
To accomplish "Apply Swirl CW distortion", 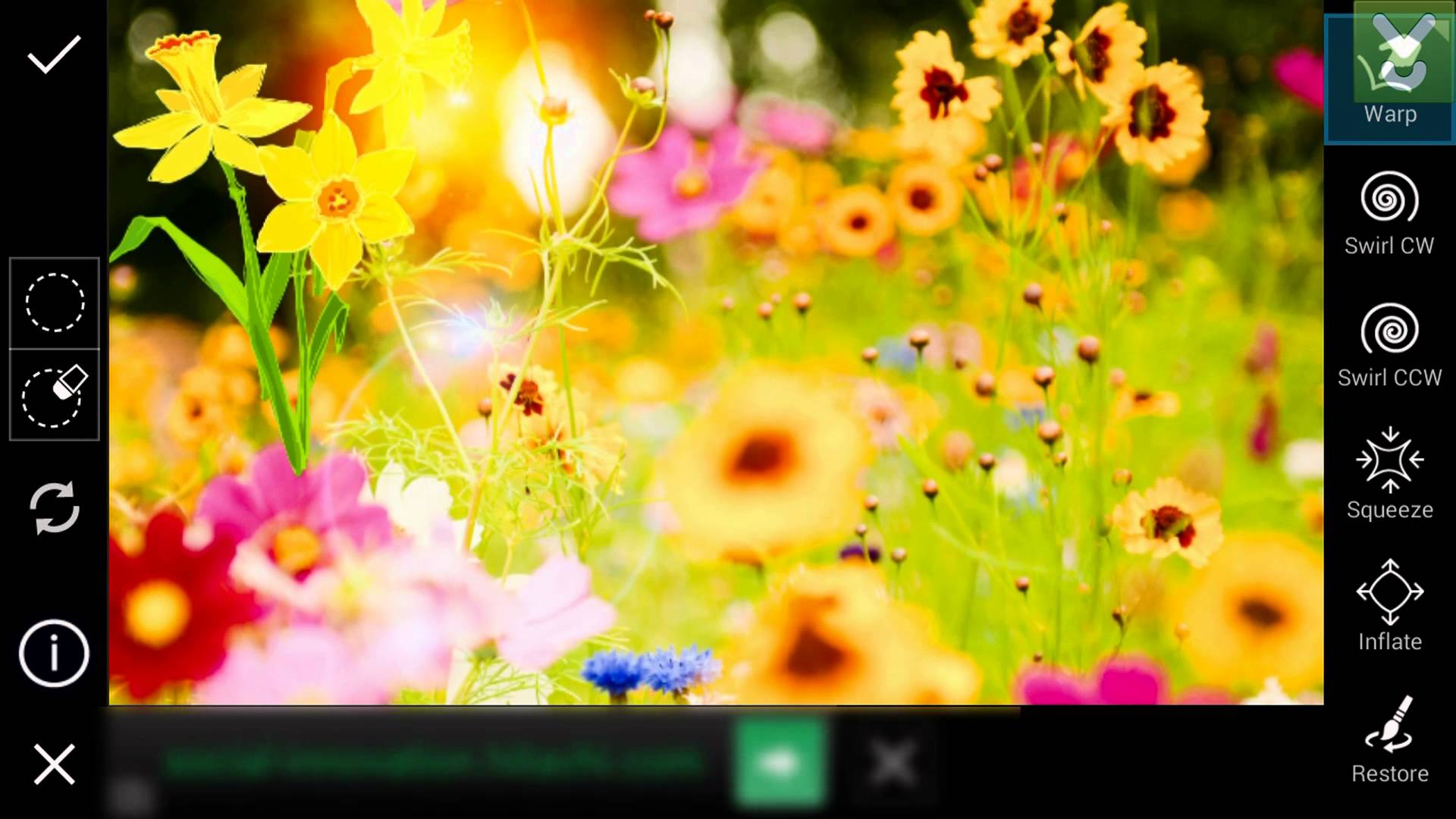I will [x=1389, y=213].
